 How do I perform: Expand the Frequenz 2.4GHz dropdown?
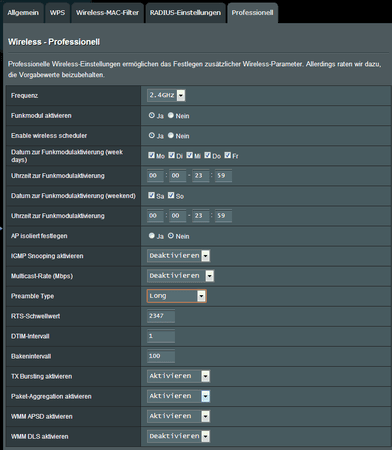(x=166, y=95)
